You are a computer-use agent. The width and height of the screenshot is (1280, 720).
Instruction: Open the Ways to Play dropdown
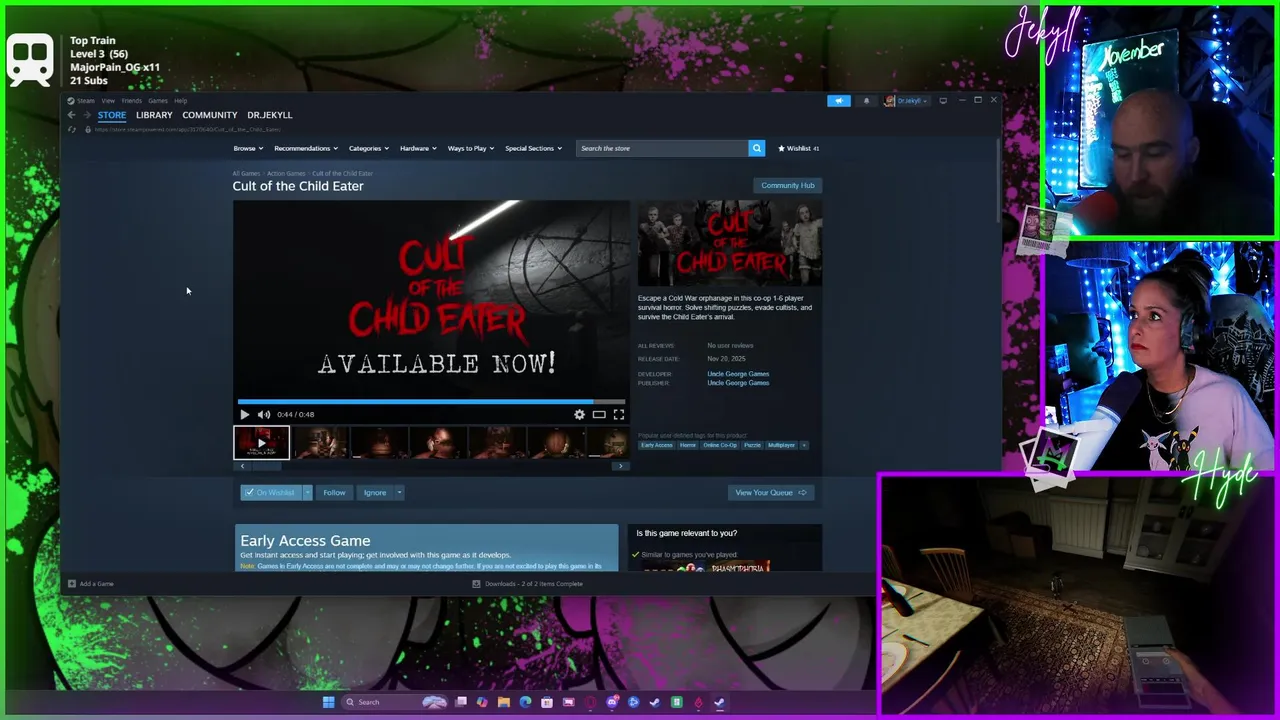[x=471, y=148]
